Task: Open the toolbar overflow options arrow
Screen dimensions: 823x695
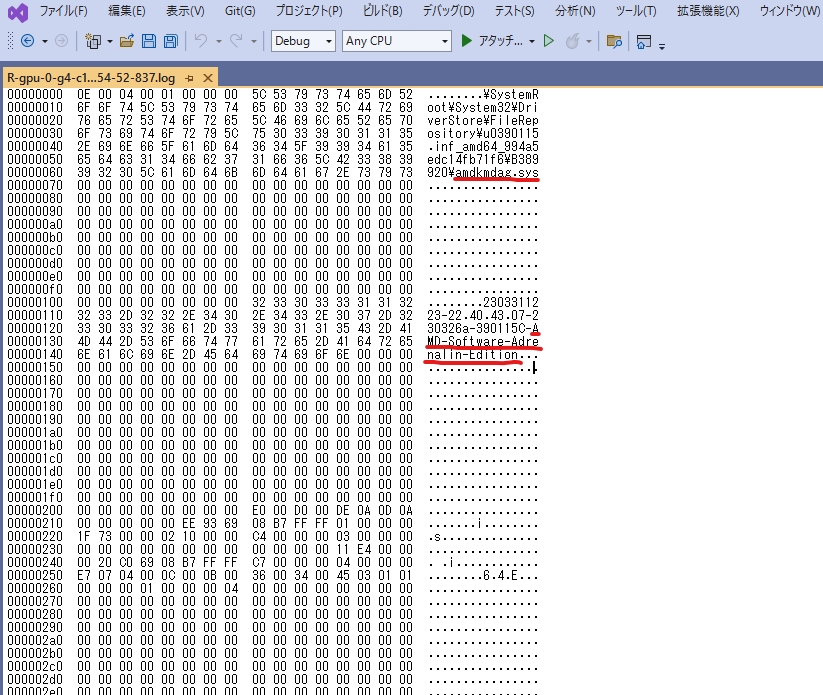Action: pos(662,46)
